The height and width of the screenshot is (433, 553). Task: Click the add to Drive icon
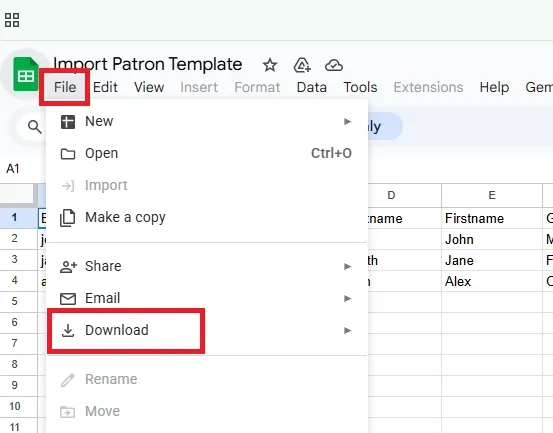(x=302, y=65)
